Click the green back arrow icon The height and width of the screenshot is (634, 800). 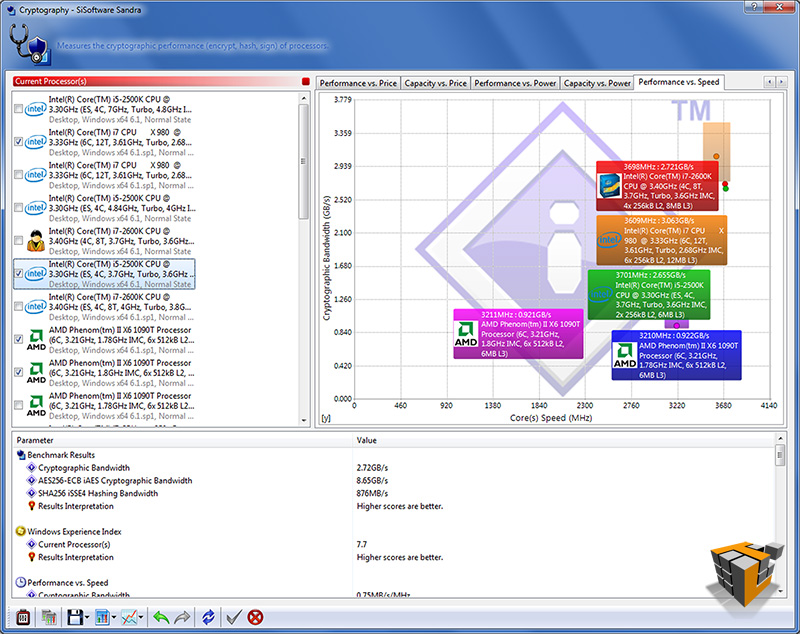(x=161, y=617)
